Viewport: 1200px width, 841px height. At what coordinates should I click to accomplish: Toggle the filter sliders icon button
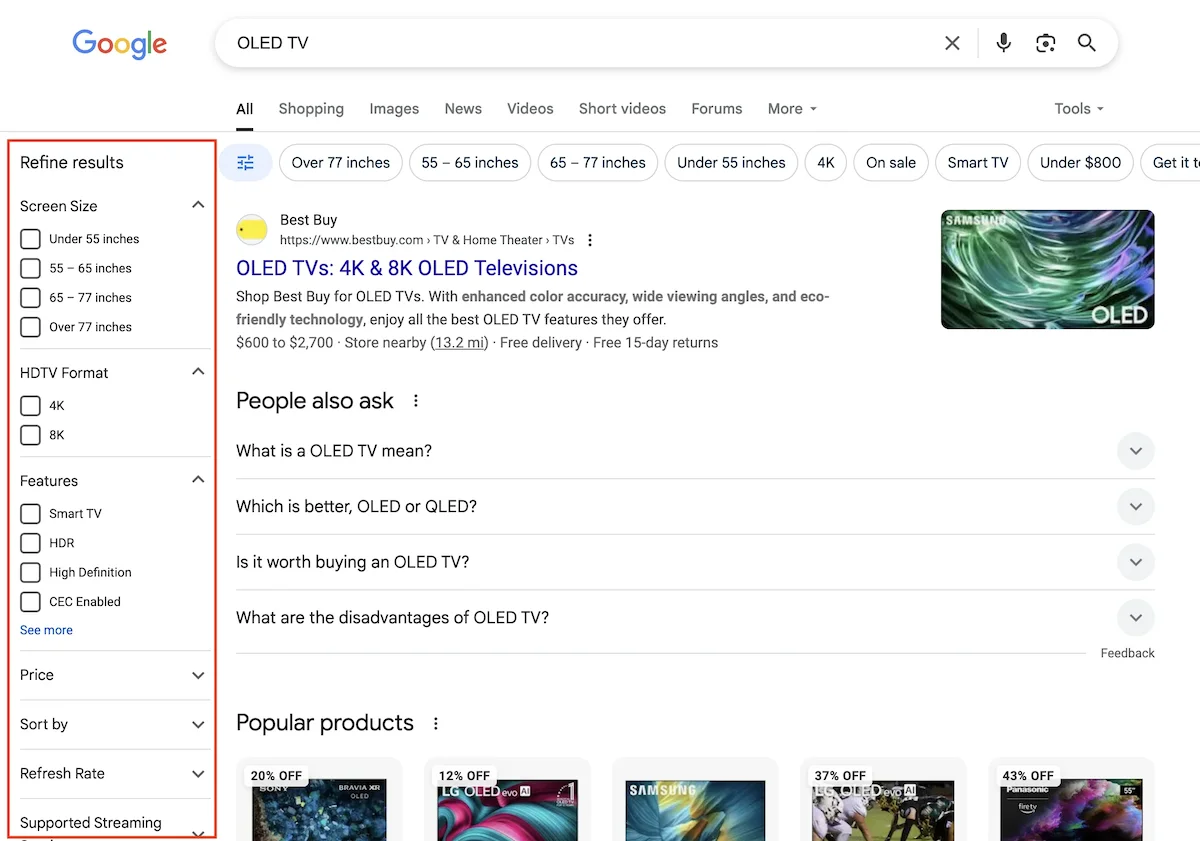click(x=246, y=162)
